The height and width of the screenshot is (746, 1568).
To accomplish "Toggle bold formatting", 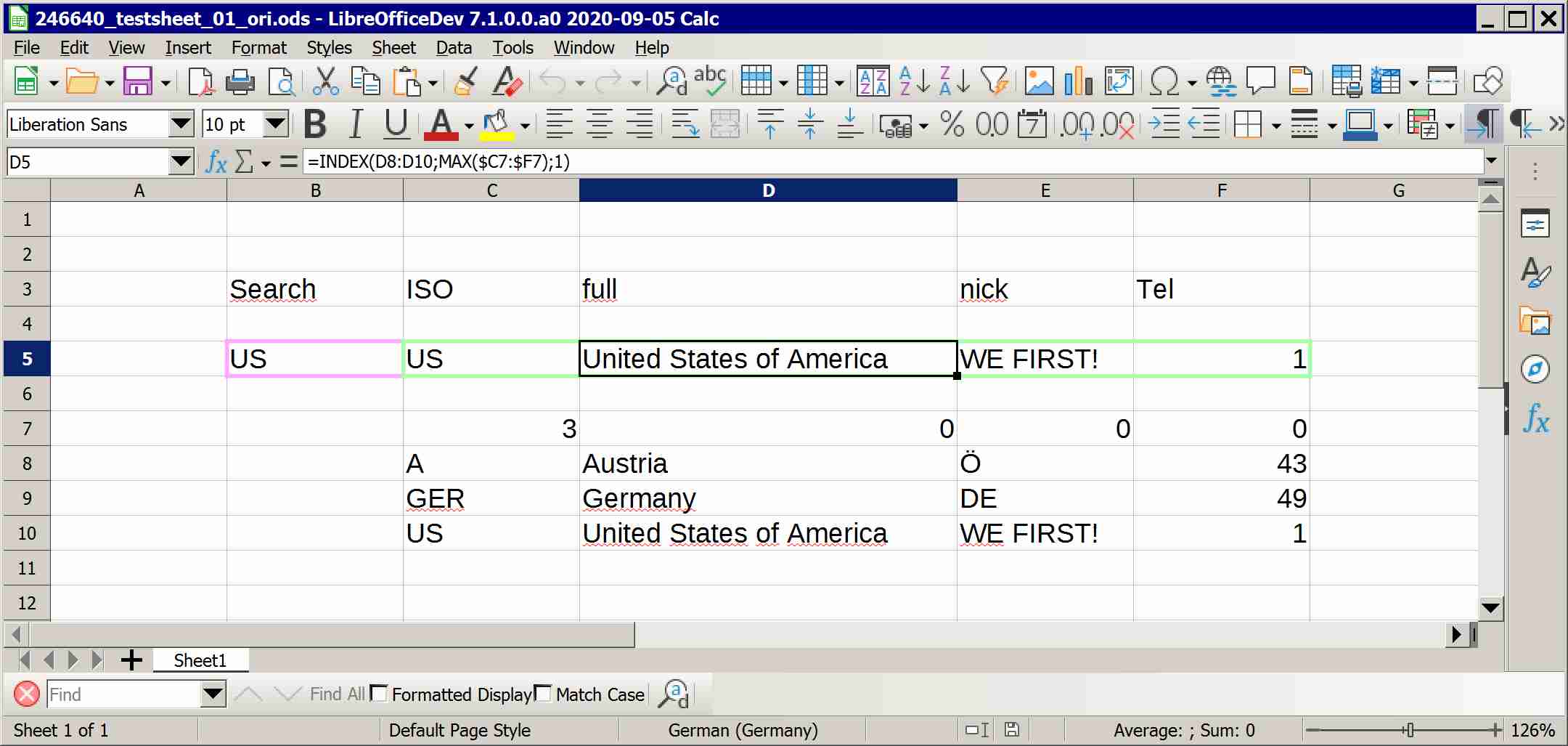I will (x=315, y=123).
